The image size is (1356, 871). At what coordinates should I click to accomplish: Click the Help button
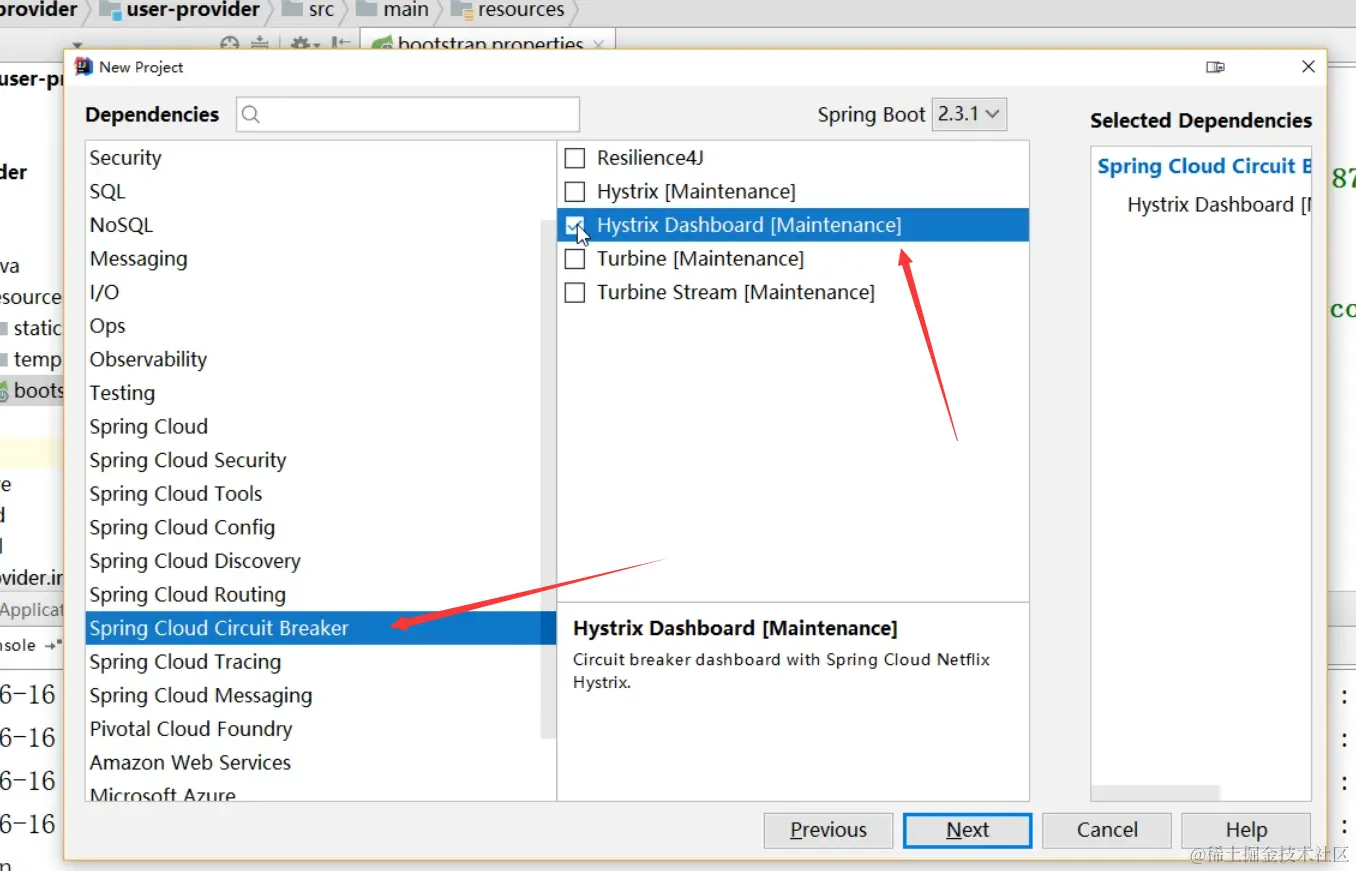1246,830
